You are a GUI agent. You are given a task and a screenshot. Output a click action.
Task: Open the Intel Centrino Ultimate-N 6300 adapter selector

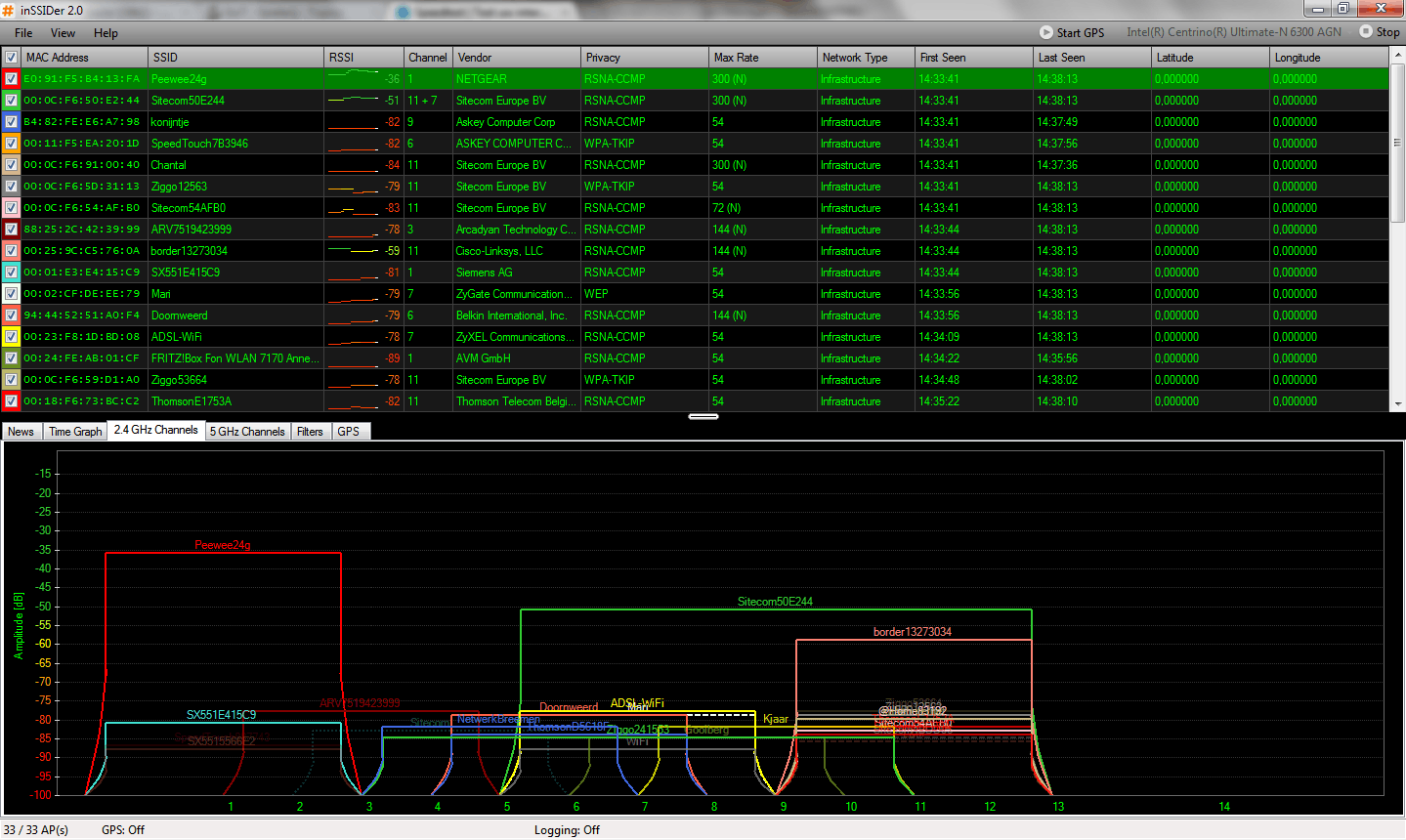[x=1234, y=32]
